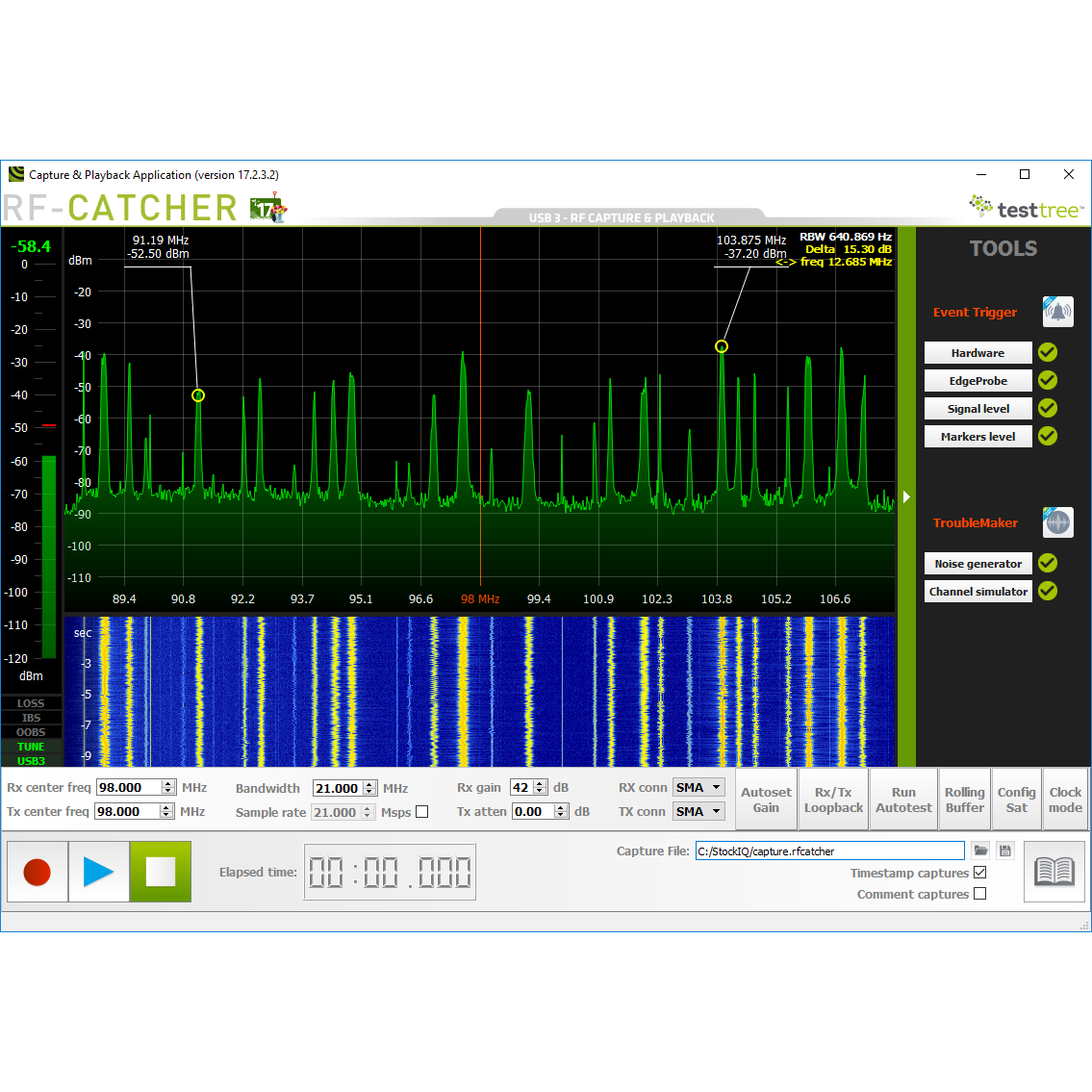
Task: Click the Autoset Gain button
Action: pyautogui.click(x=766, y=799)
